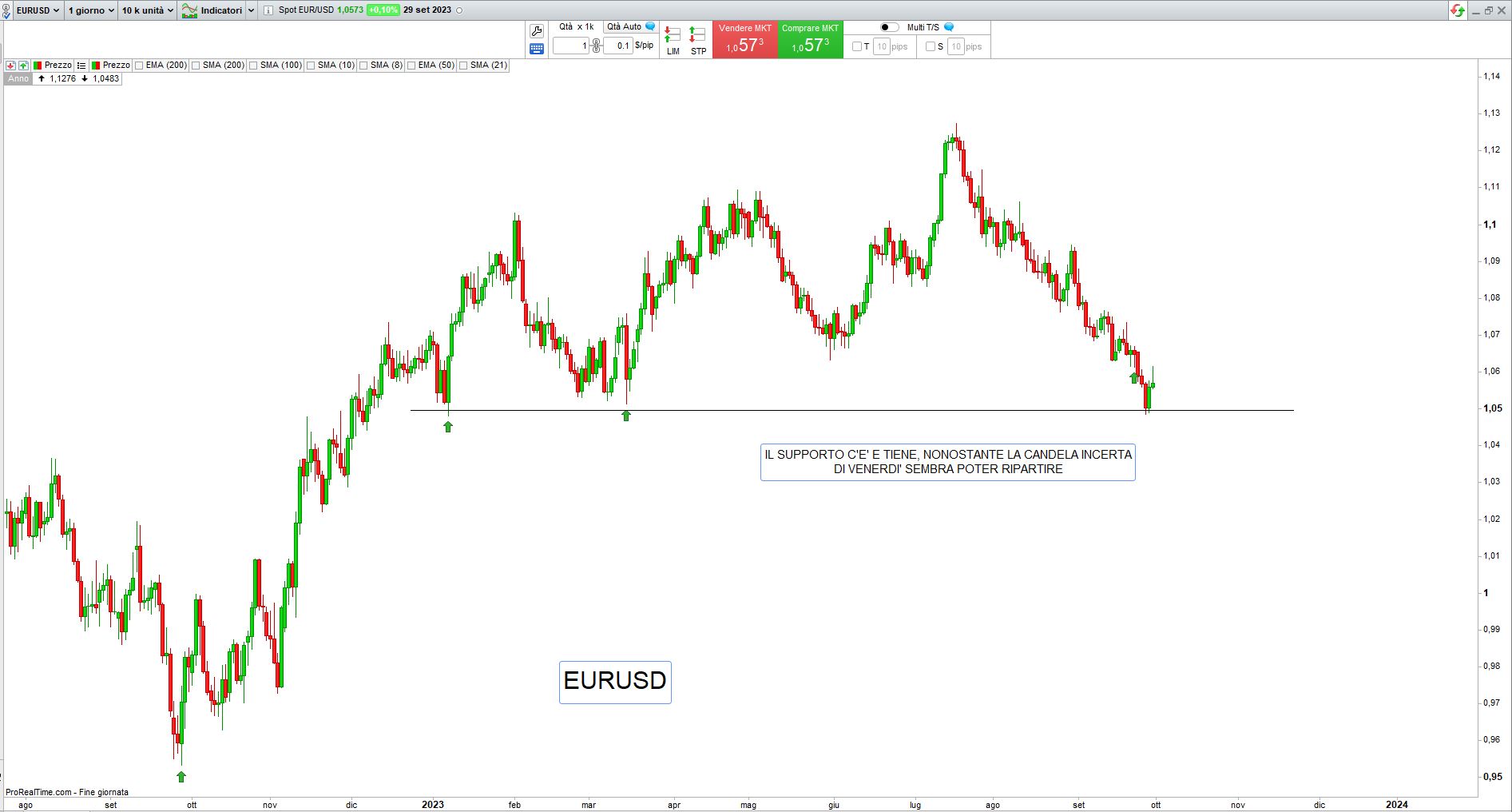Click the red-green refresh arrows icon
The image size is (1512, 812).
point(1458,10)
